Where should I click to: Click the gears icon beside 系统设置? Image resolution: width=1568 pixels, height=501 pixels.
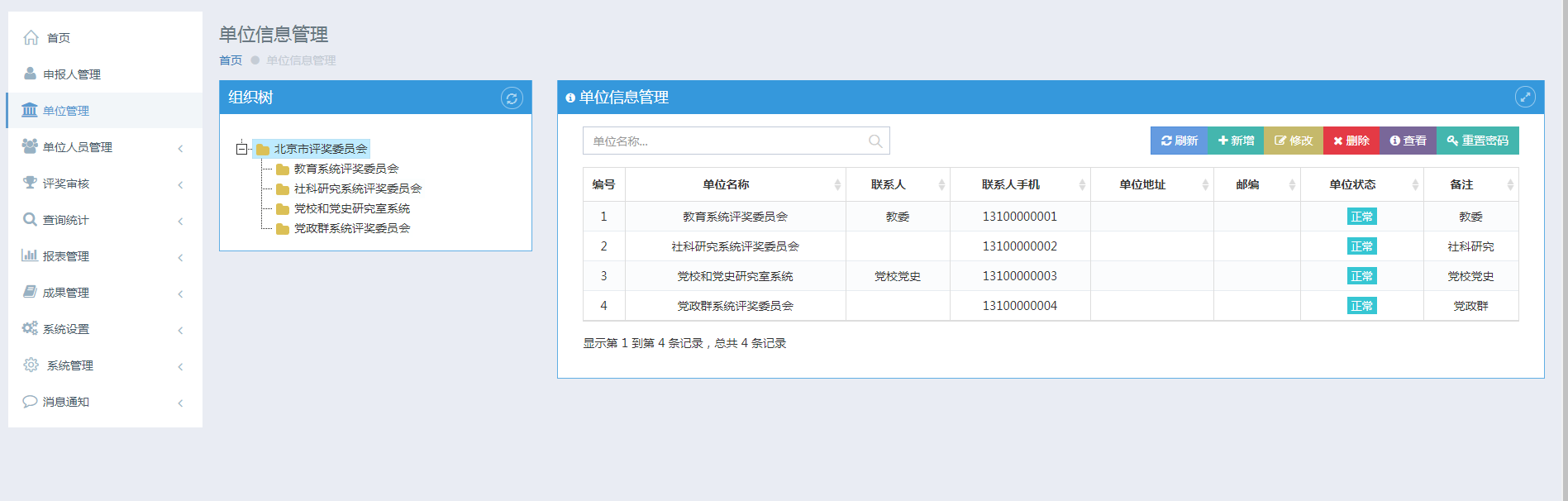click(30, 328)
